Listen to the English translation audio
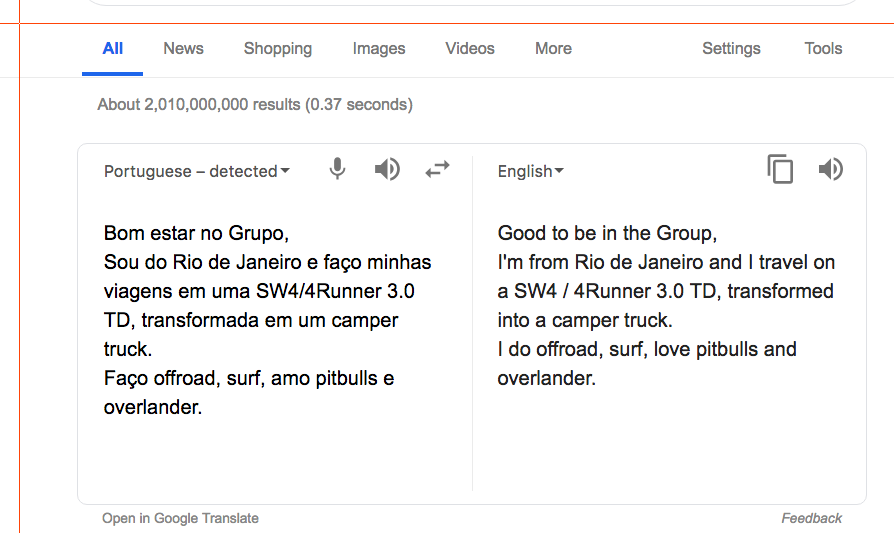Screen dimensions: 894x533 (x=830, y=170)
